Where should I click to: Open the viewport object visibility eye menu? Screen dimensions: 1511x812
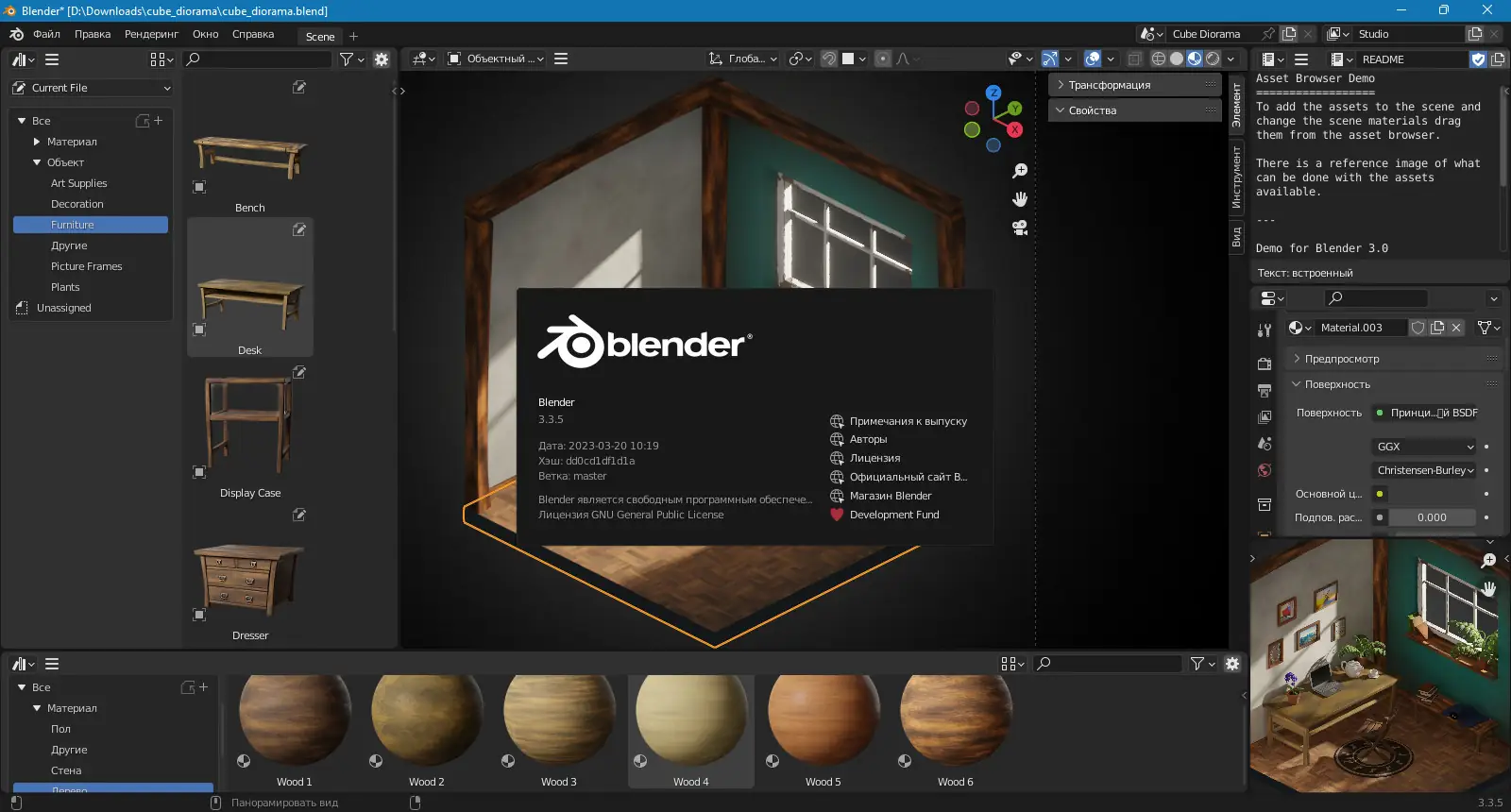pos(1020,59)
